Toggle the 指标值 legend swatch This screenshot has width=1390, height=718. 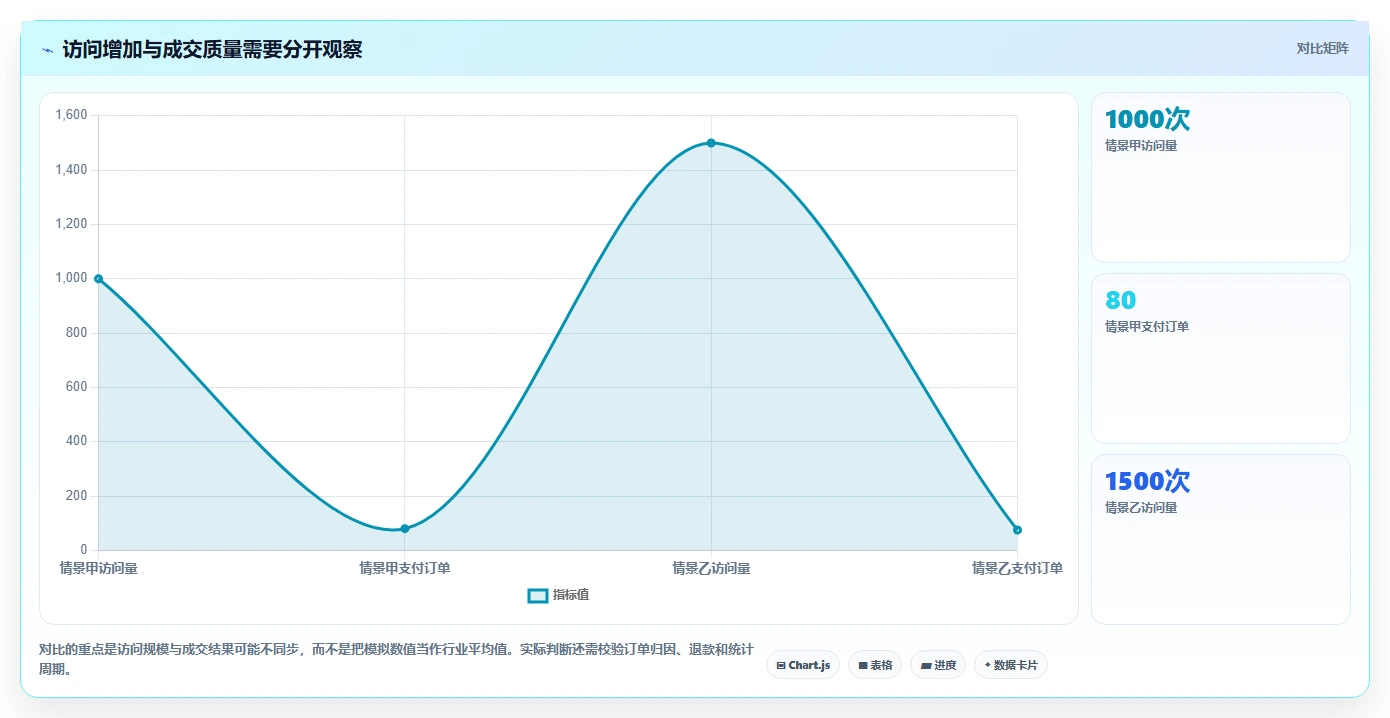(x=538, y=595)
